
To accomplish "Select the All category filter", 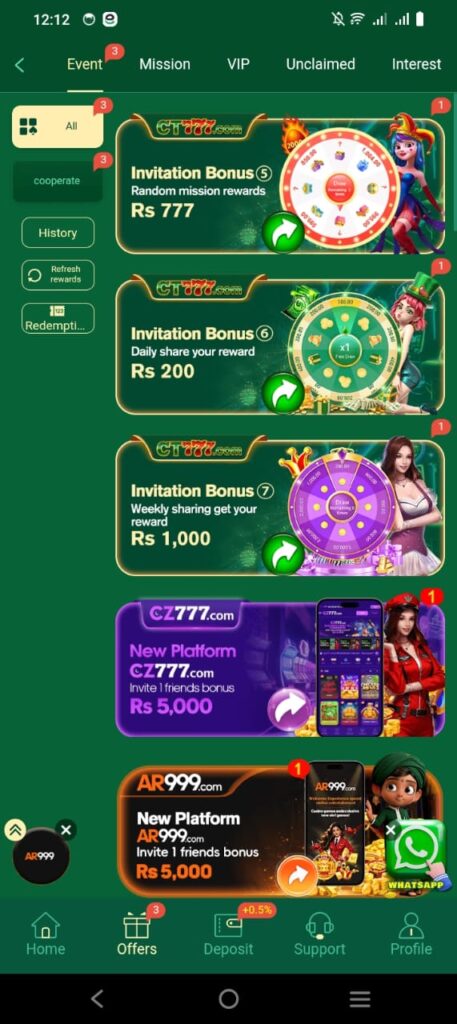I will 57,126.
